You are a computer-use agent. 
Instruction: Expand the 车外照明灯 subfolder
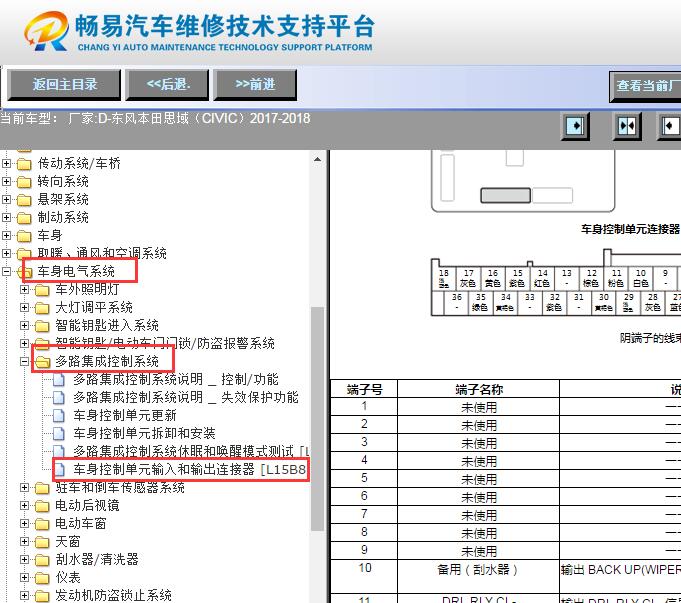[x=24, y=289]
